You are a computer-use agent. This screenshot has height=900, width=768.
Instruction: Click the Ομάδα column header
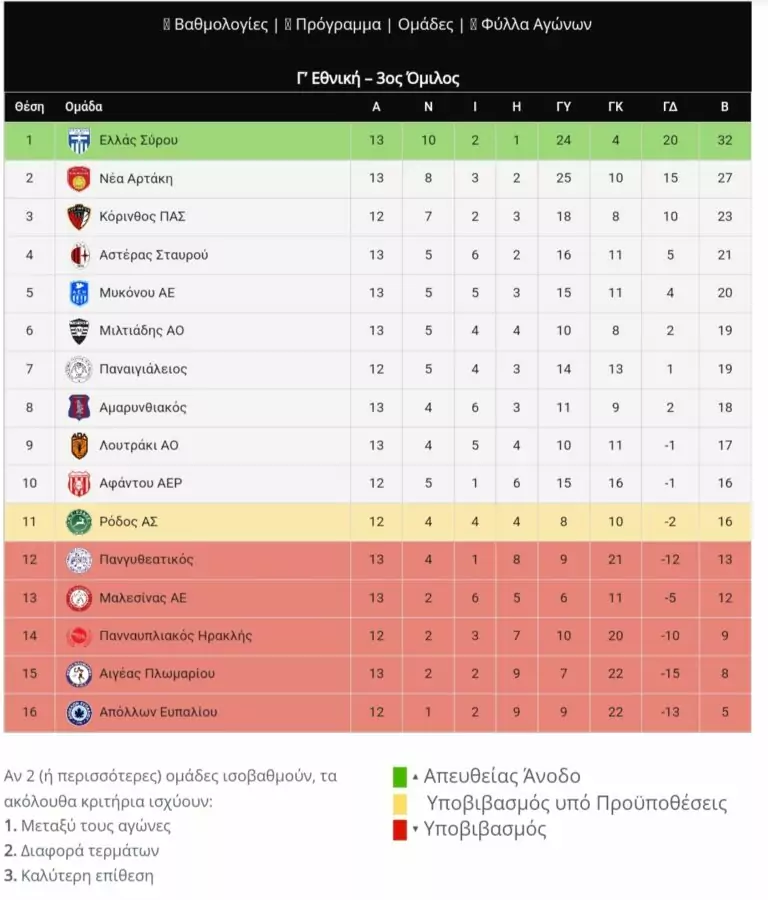coord(84,107)
